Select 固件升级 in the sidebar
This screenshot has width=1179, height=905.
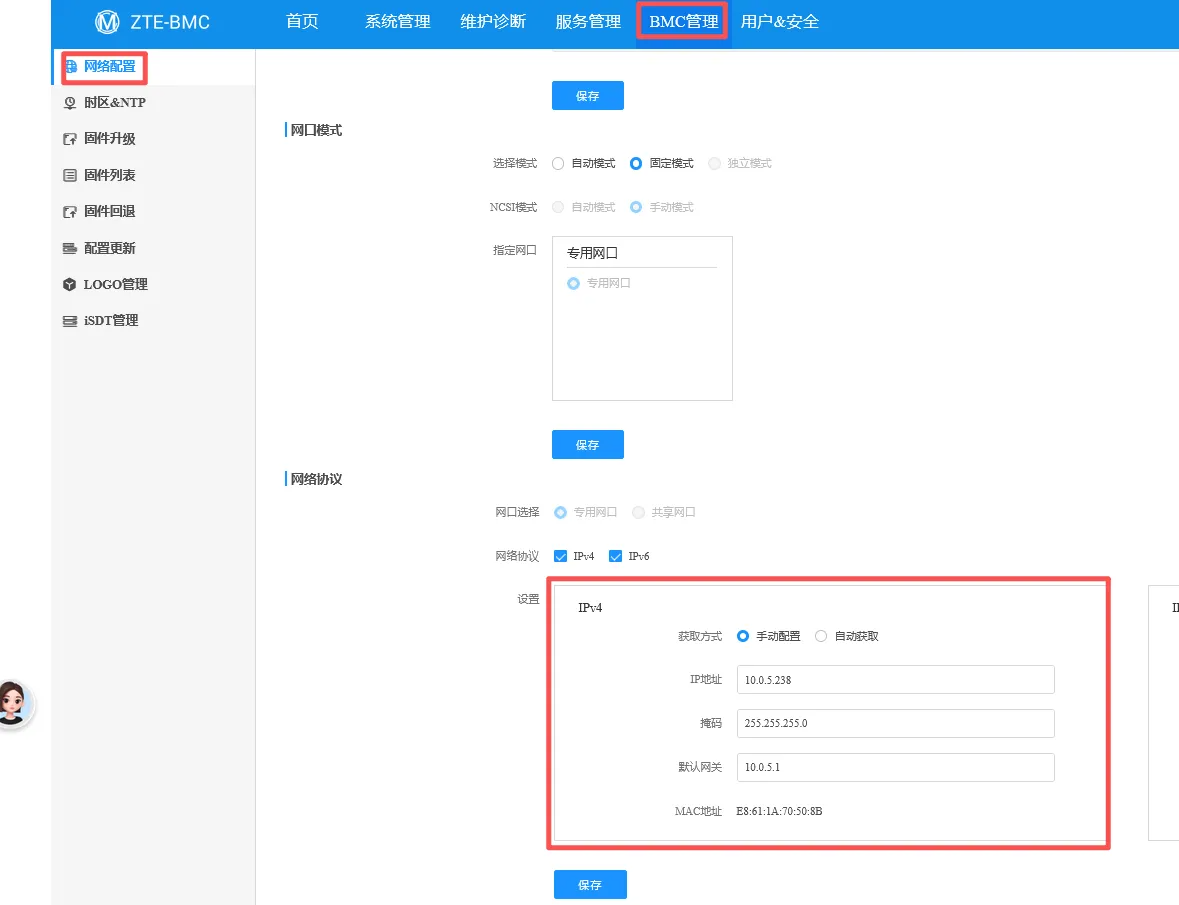(x=110, y=139)
